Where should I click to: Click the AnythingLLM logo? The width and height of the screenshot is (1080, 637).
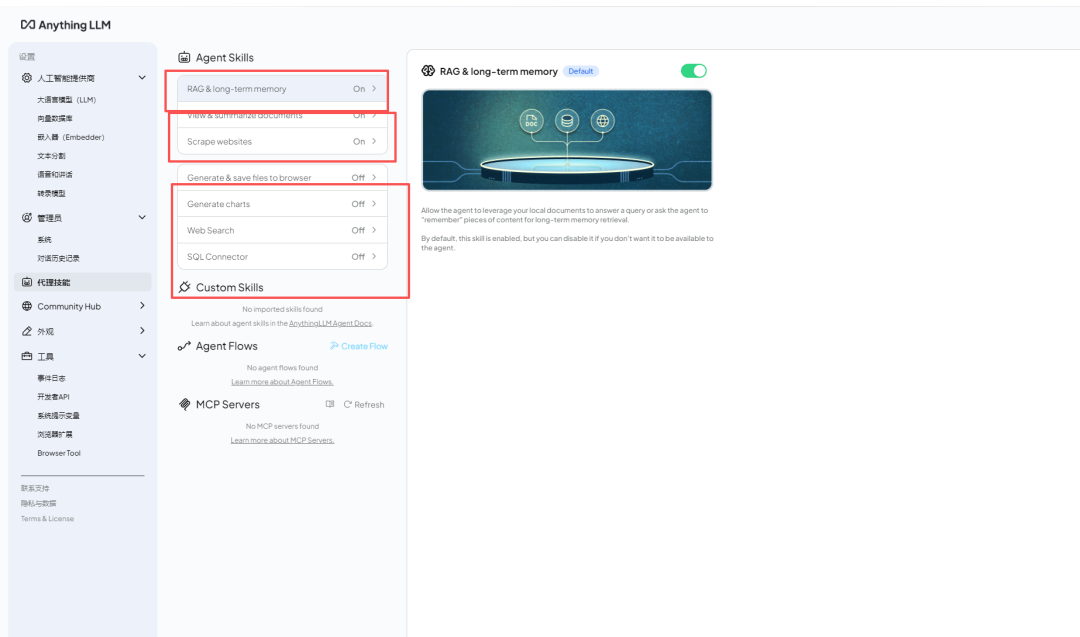point(65,25)
